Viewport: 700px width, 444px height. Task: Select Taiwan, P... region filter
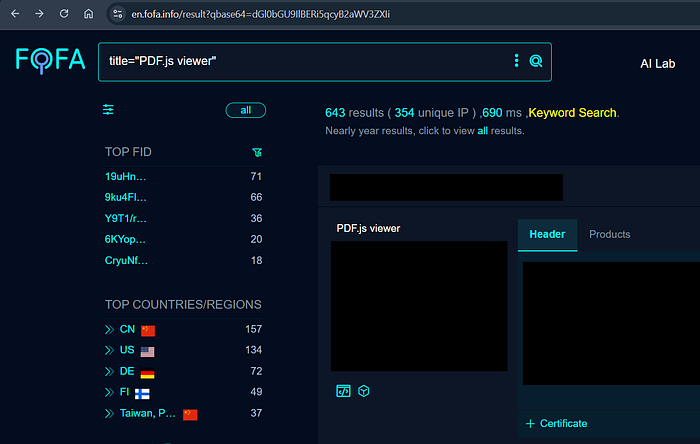147,413
